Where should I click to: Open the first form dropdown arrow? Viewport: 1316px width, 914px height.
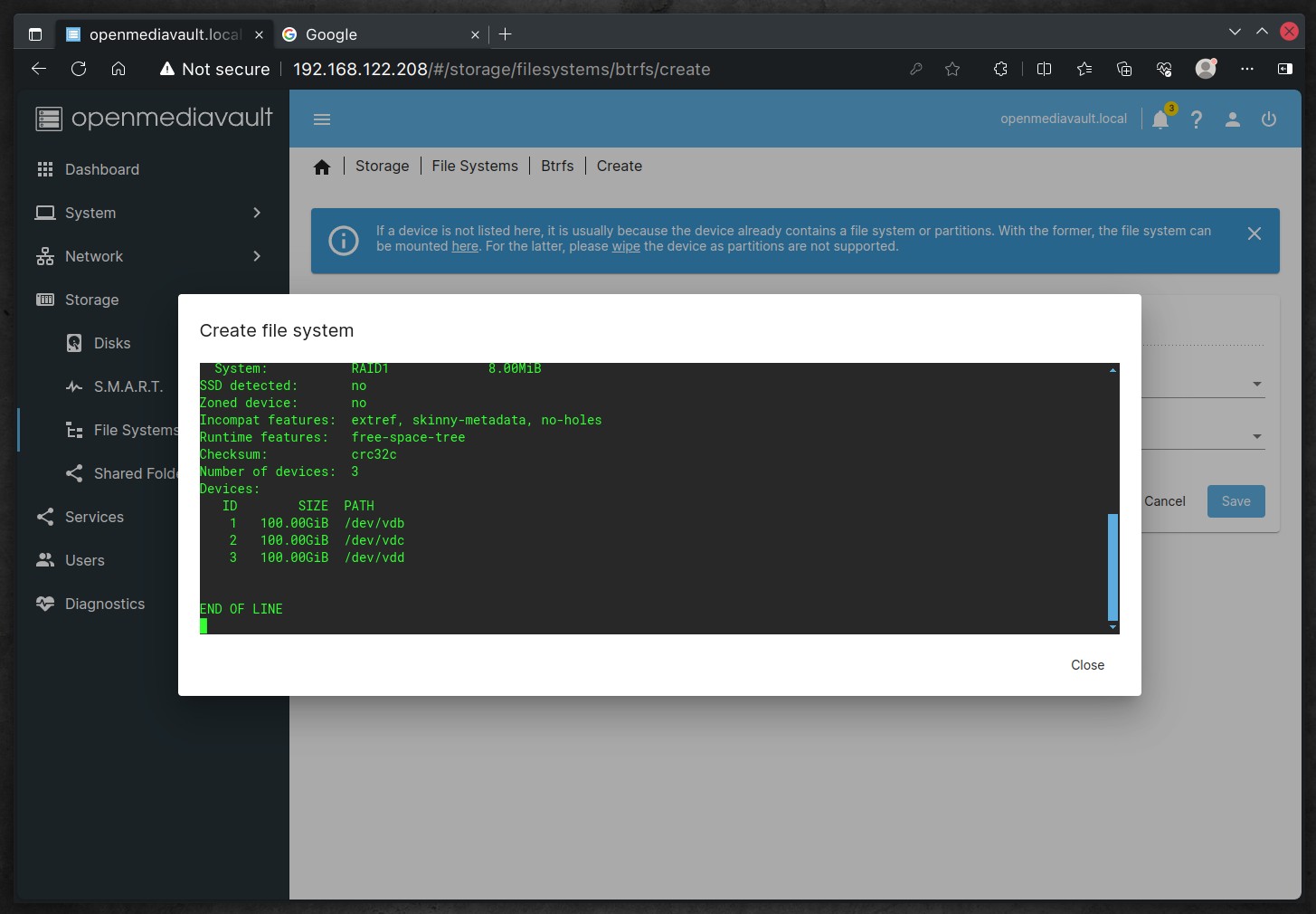(1257, 385)
